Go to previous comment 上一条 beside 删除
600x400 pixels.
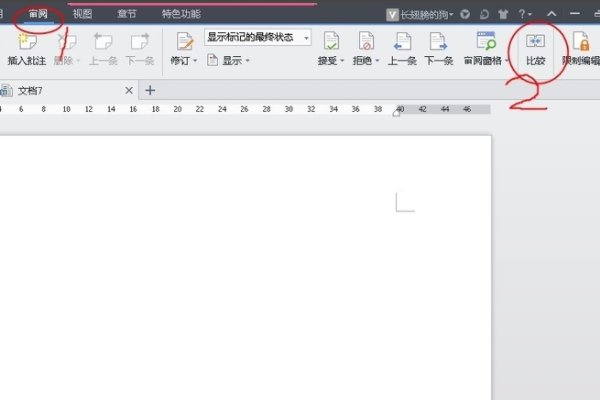click(103, 50)
